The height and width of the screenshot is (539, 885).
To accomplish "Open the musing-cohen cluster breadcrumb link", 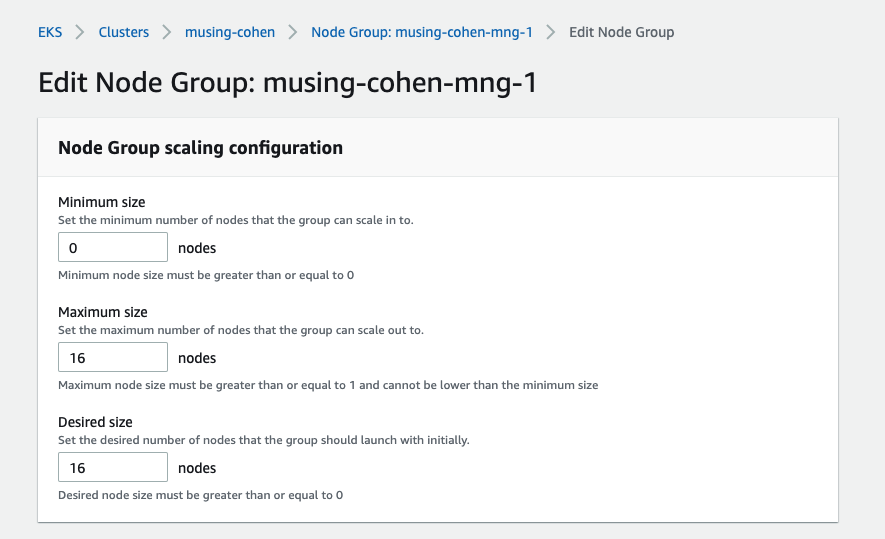I will tap(230, 32).
